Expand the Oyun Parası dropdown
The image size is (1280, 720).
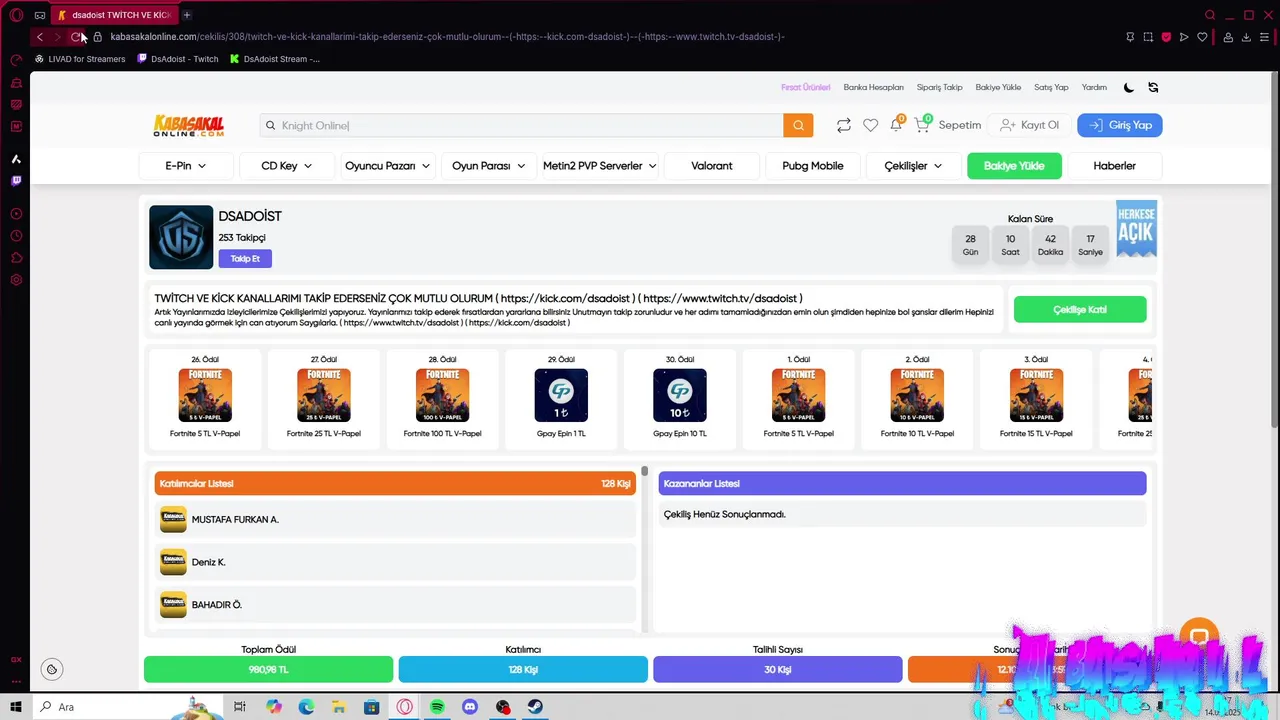(x=489, y=166)
